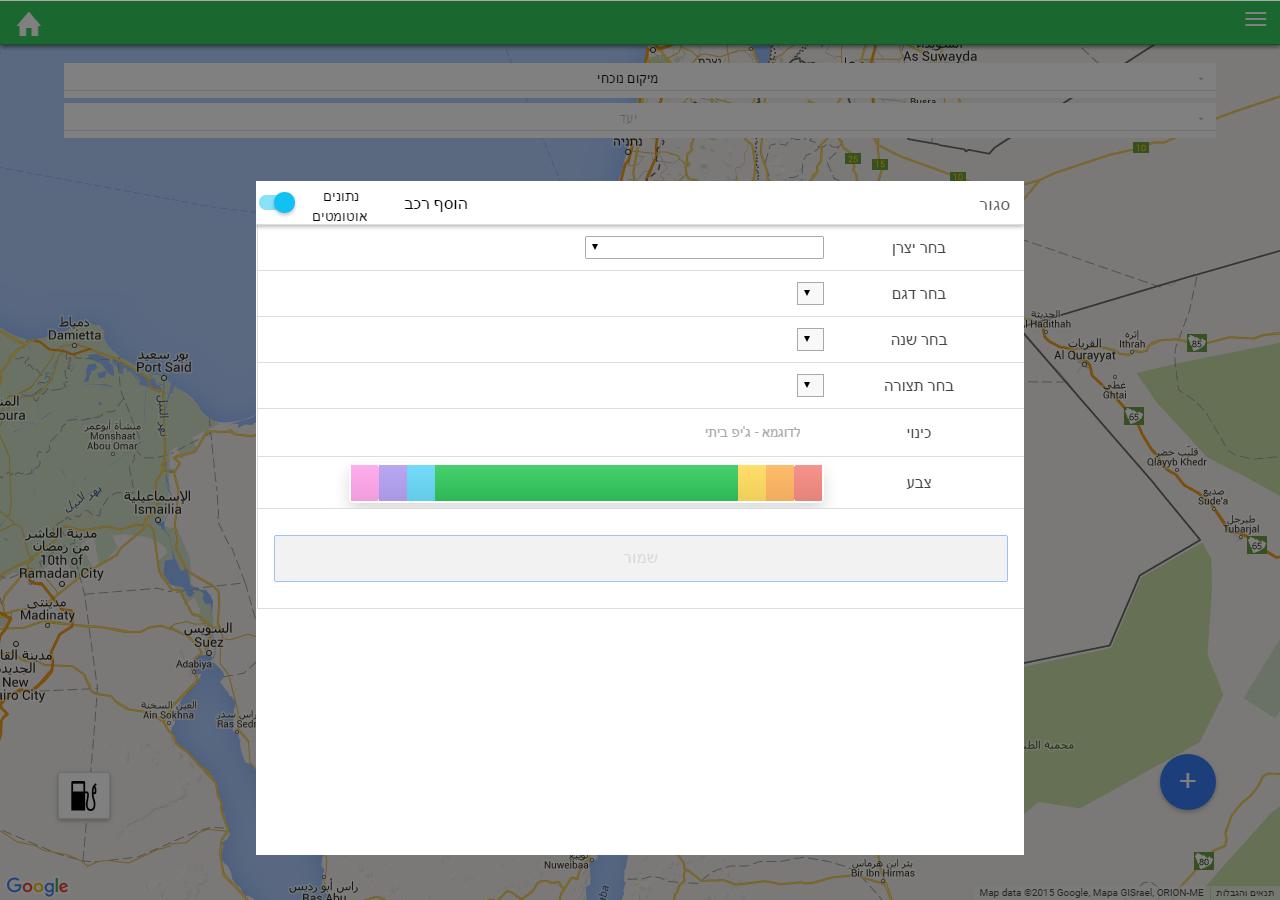Pick the orange color swatch
The width and height of the screenshot is (1280, 900).
click(x=780, y=483)
